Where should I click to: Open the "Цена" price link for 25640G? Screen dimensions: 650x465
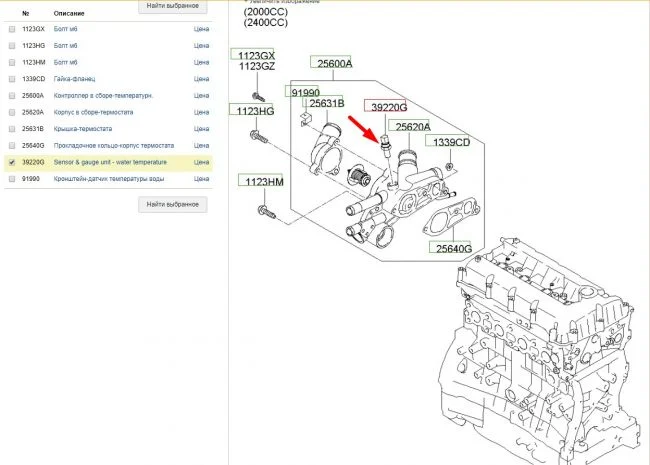[201, 145]
